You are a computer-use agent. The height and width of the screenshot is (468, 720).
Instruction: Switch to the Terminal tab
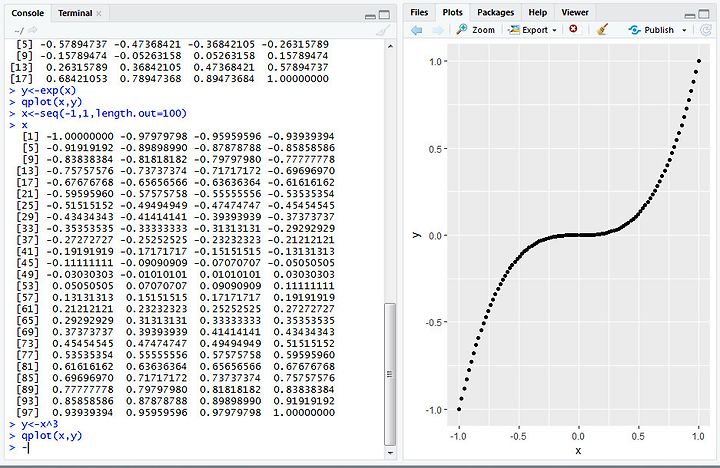tap(75, 13)
